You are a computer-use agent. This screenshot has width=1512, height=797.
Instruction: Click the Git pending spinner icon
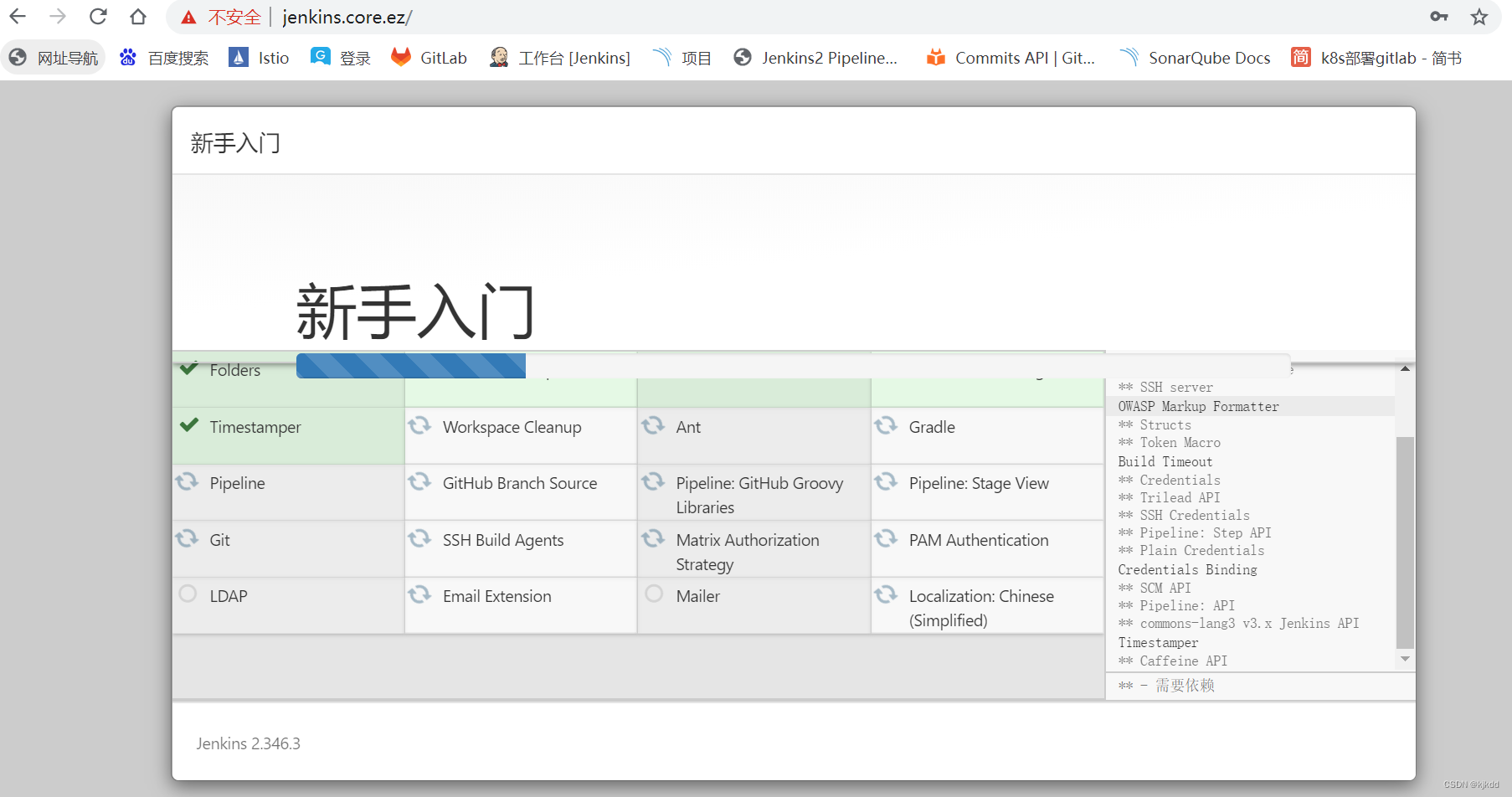187,538
